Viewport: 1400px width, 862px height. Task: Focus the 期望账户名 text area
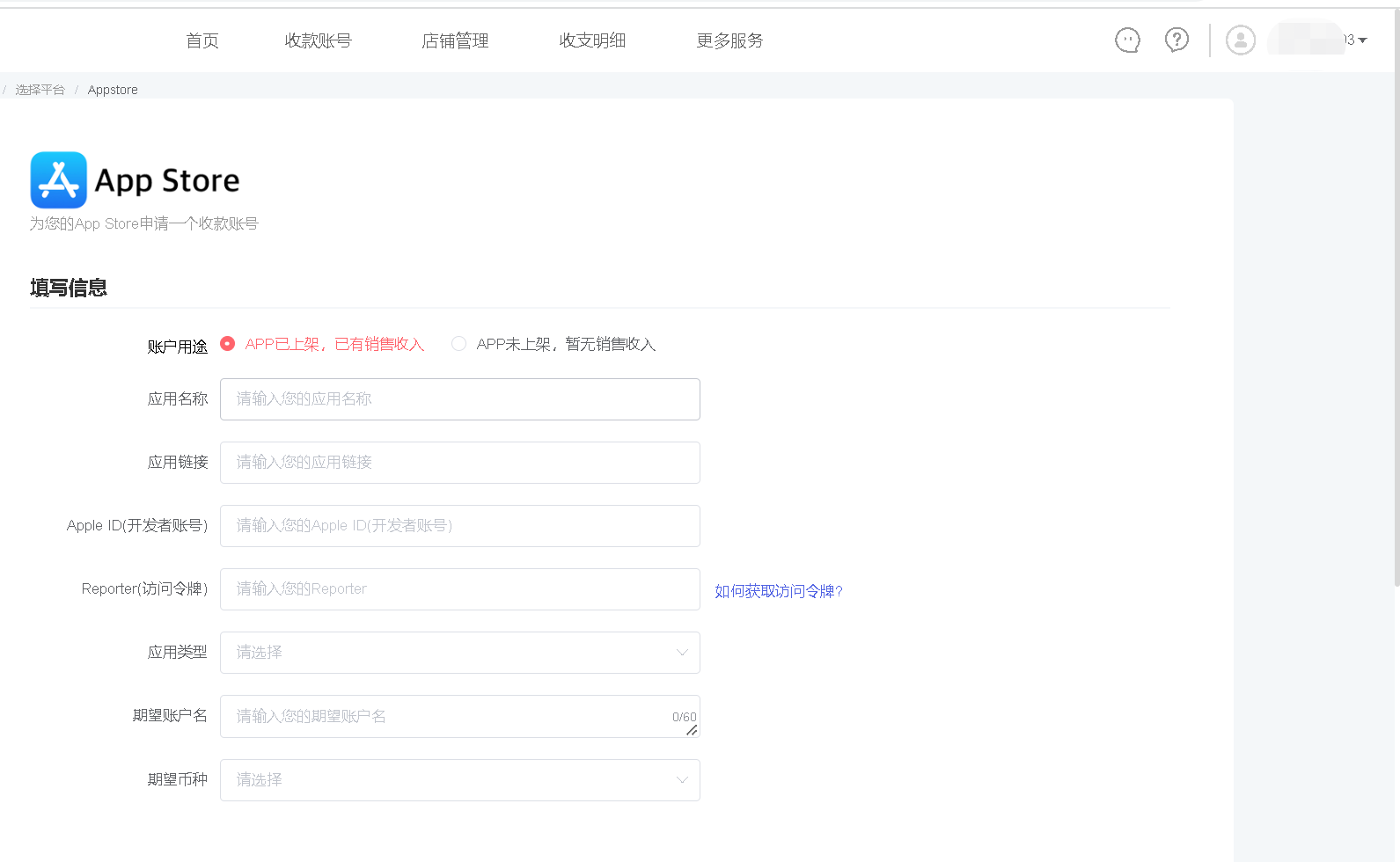460,717
